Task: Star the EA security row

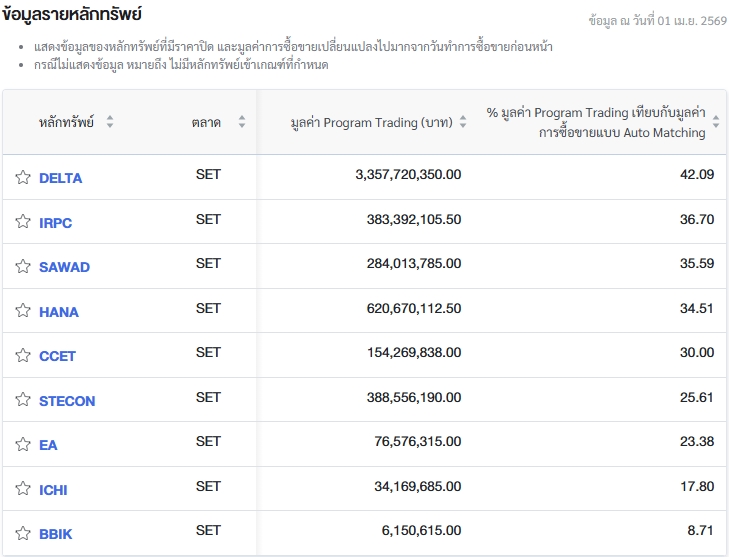Action: point(23,445)
